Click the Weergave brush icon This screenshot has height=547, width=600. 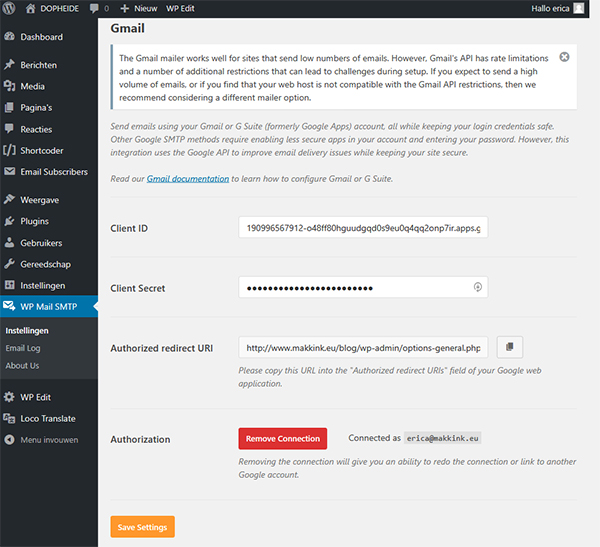coord(9,200)
